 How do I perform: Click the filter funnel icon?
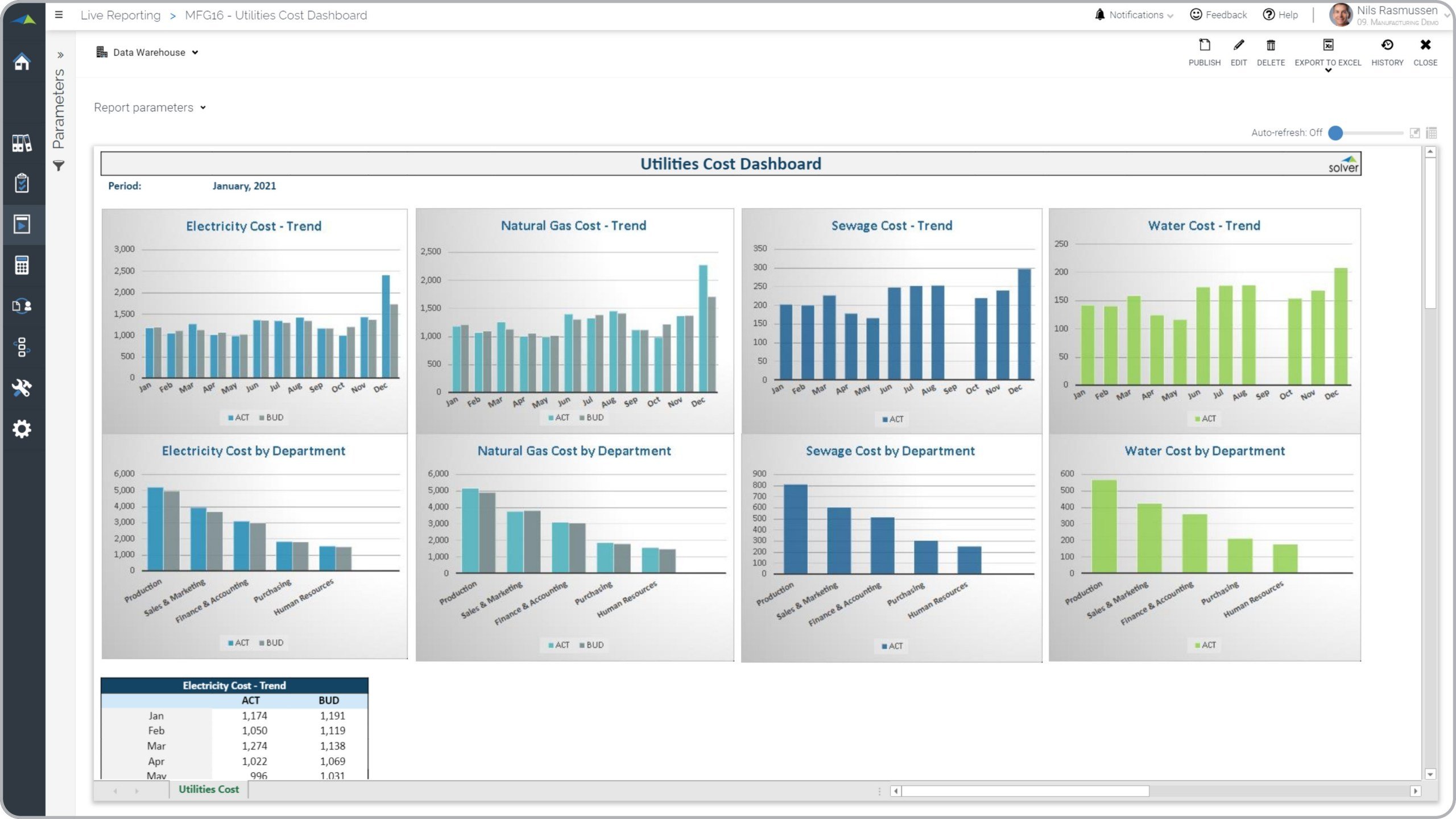pos(59,166)
